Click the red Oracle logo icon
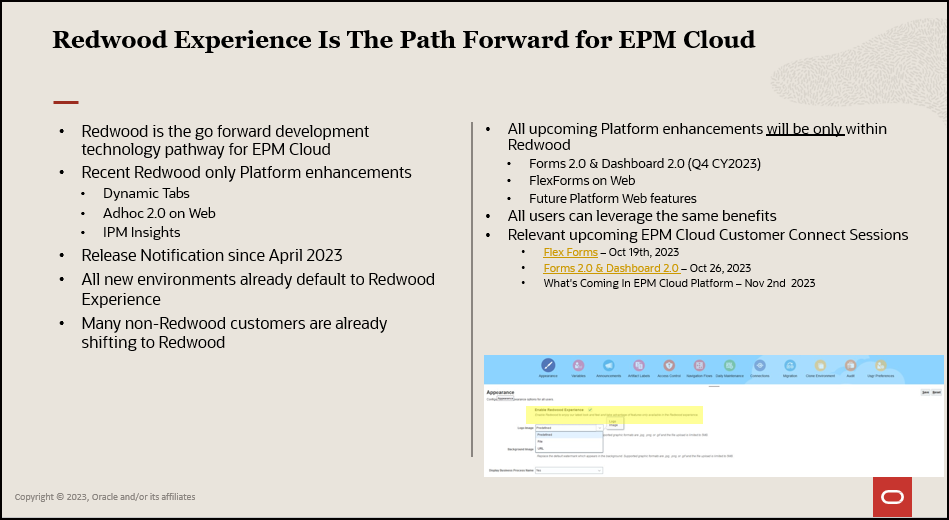The width and height of the screenshot is (949, 520). [892, 497]
